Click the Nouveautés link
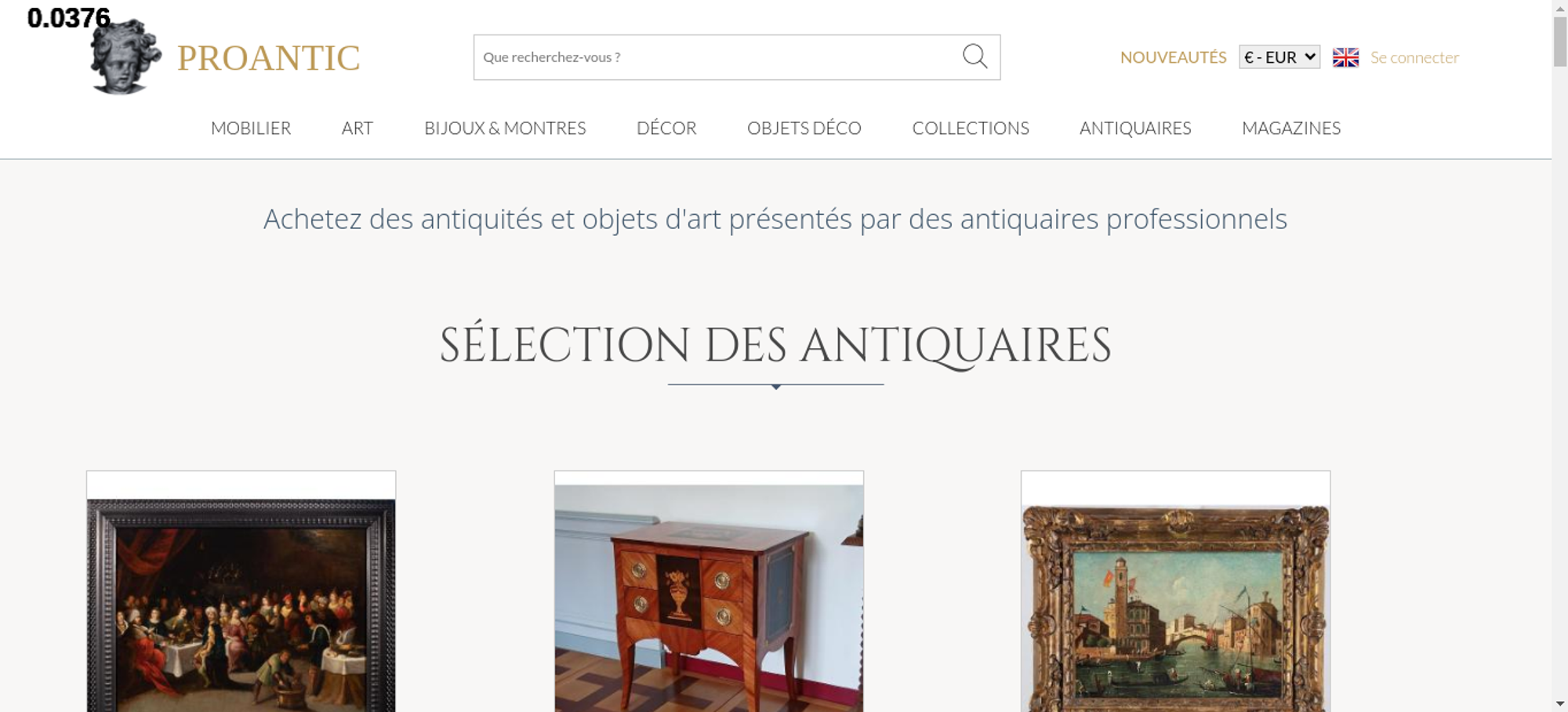1568x712 pixels. 1173,57
